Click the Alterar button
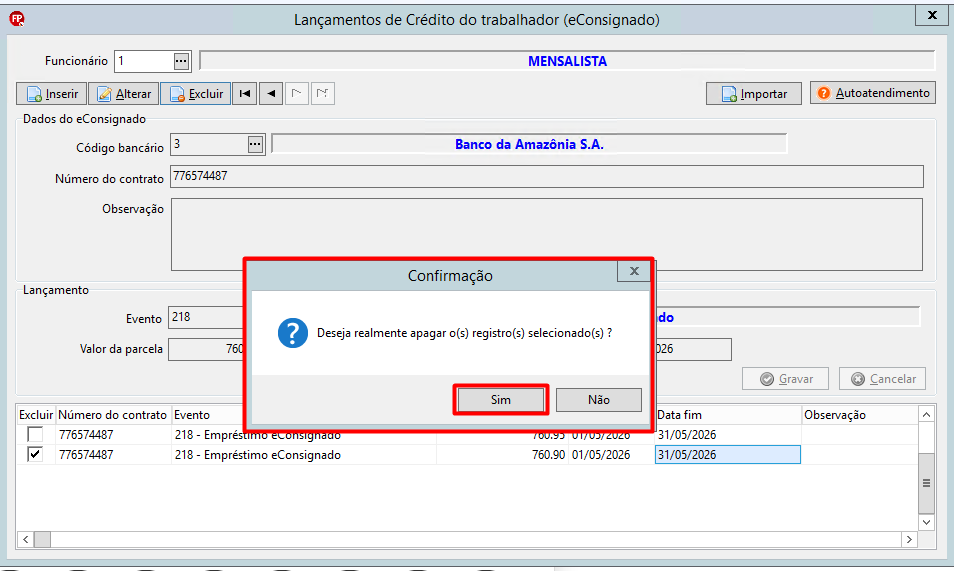This screenshot has width=954, height=571. point(124,94)
